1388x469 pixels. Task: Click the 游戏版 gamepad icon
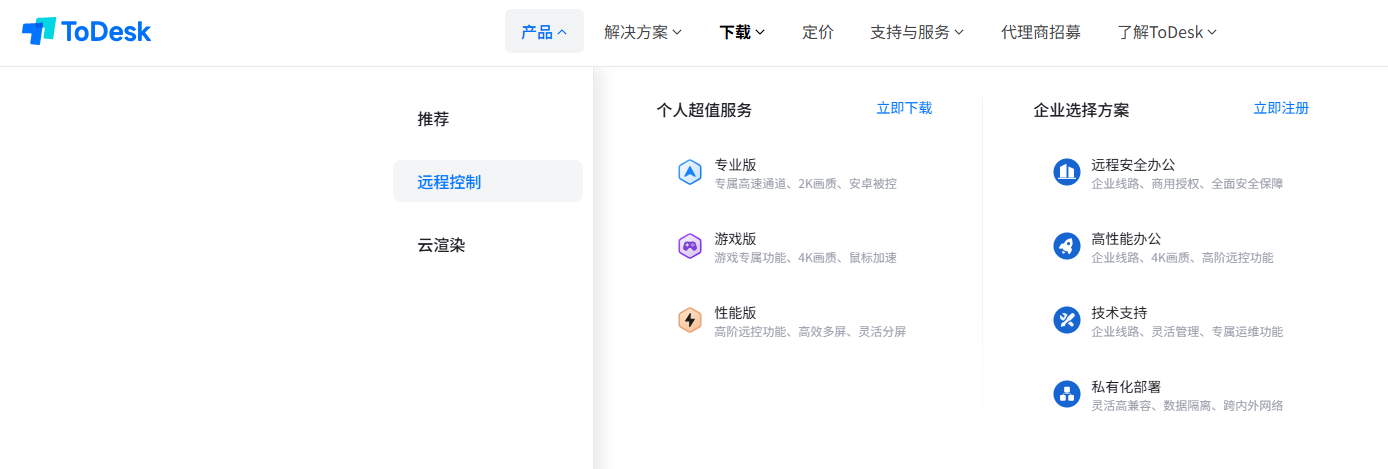(x=690, y=246)
